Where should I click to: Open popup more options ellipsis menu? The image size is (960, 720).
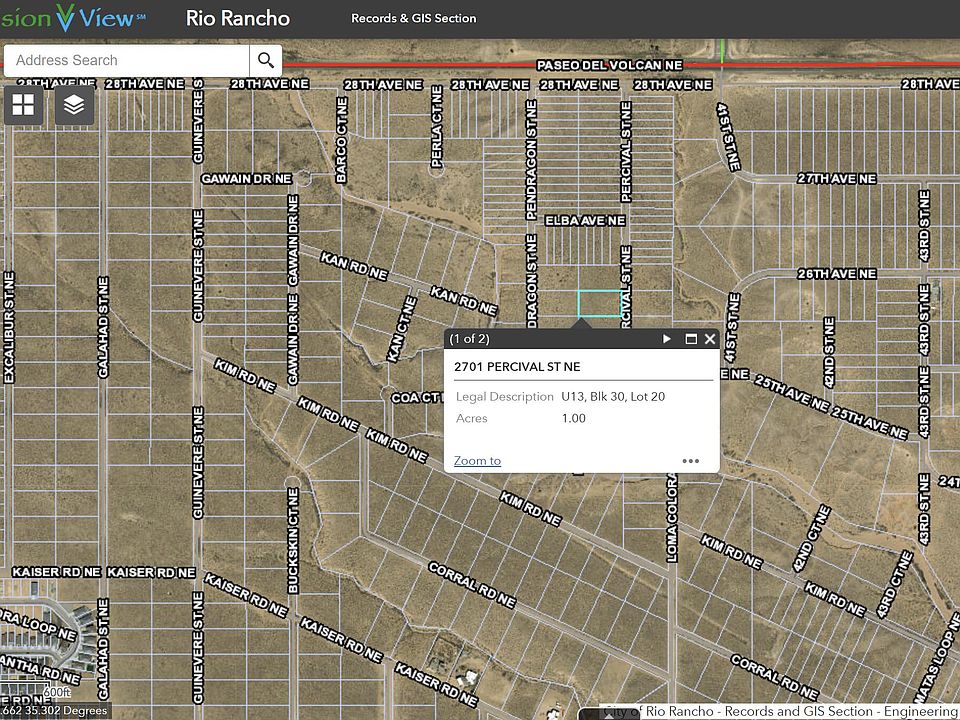pos(690,461)
